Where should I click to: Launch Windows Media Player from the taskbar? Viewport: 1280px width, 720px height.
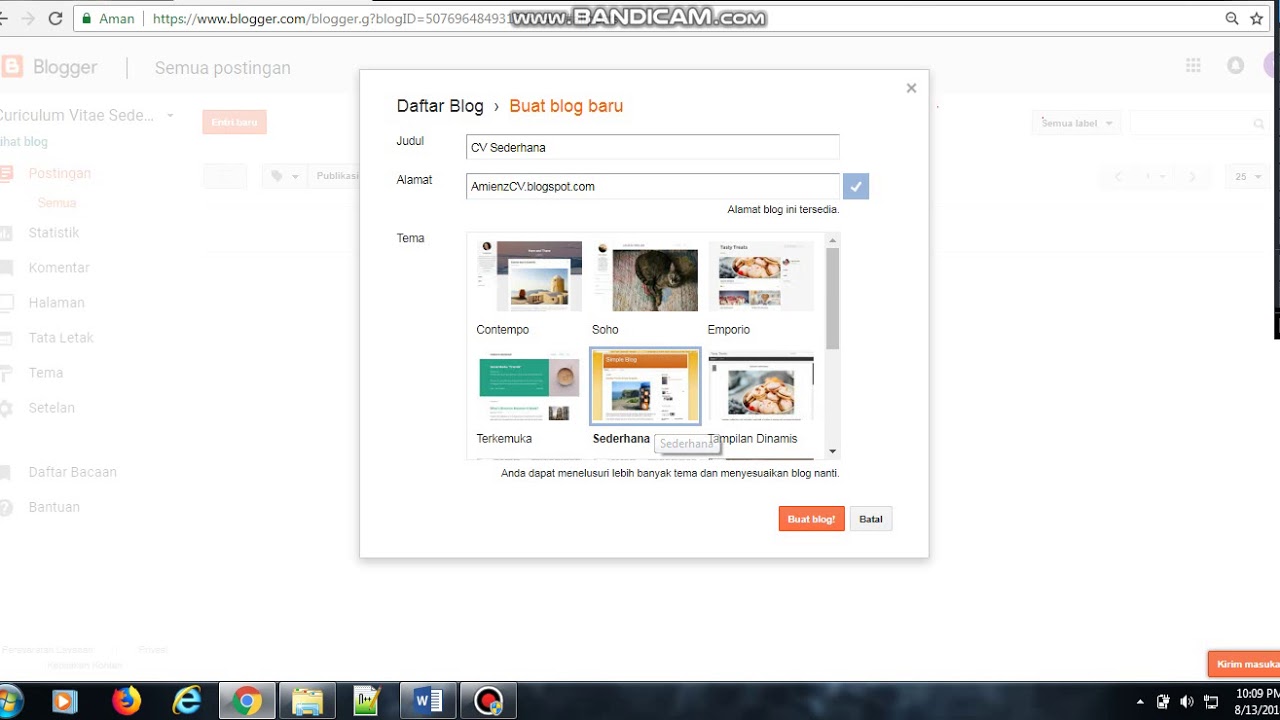[65, 701]
